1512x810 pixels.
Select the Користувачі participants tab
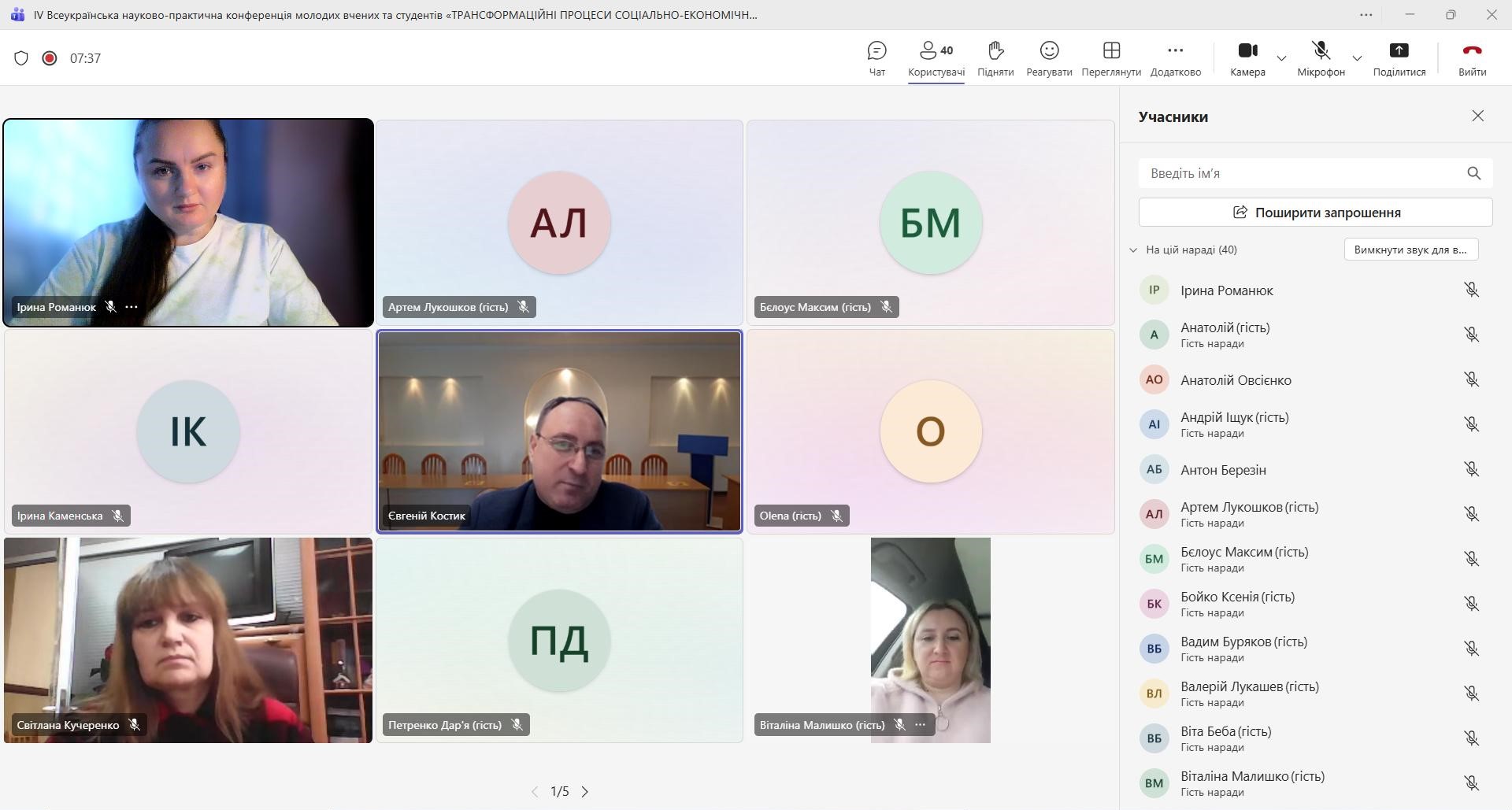pos(936,58)
